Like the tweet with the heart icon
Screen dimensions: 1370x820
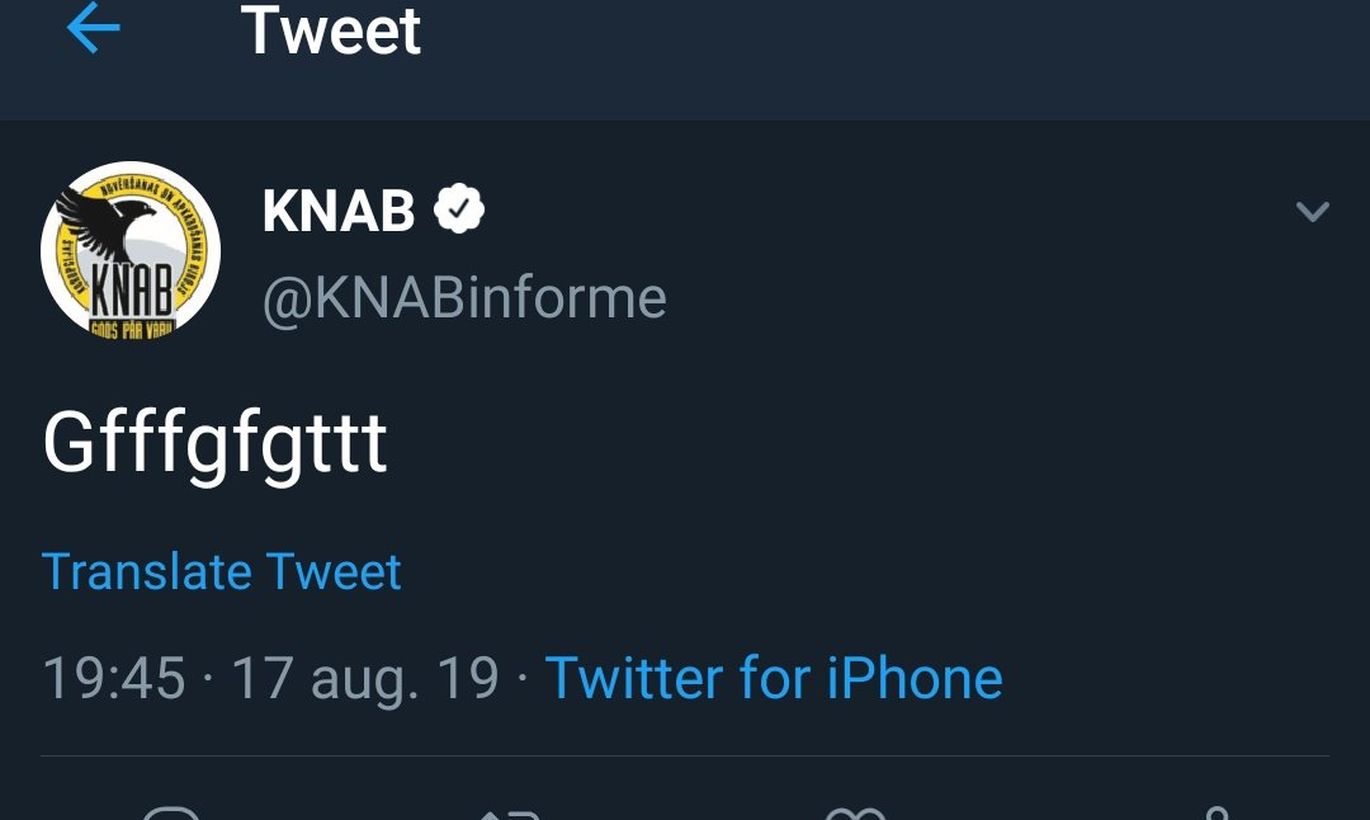point(856,813)
